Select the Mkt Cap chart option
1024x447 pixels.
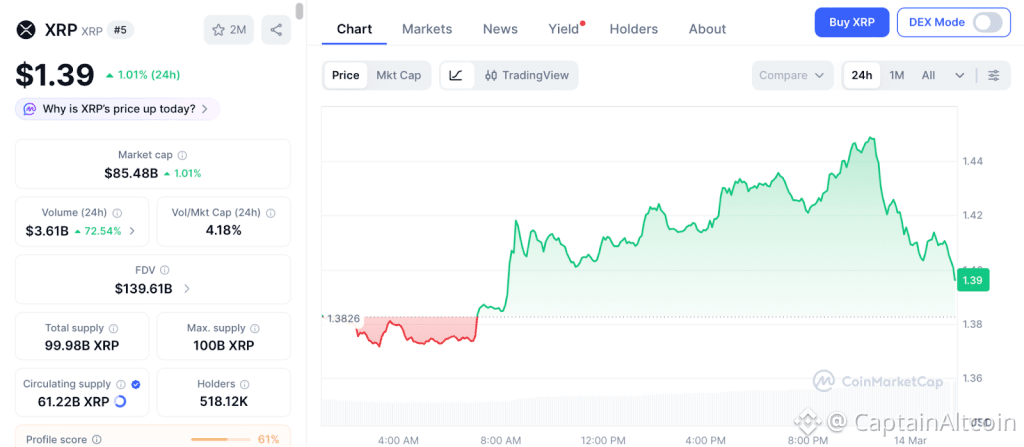click(x=398, y=75)
